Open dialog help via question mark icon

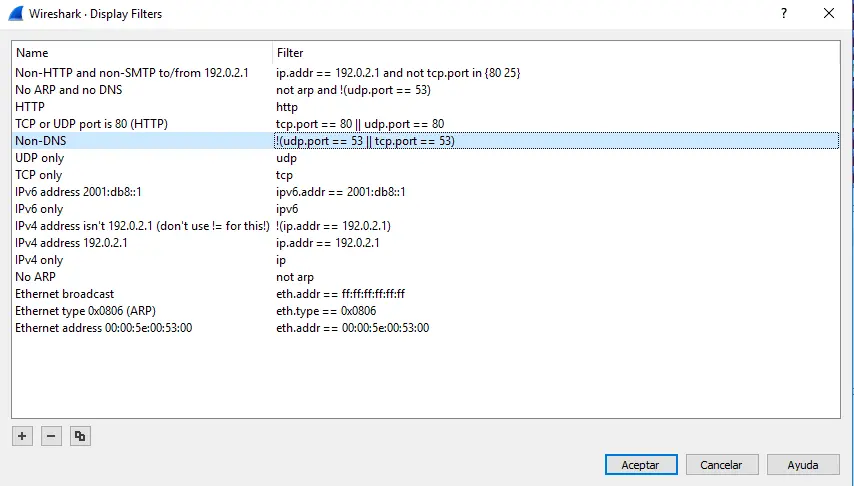coord(784,13)
